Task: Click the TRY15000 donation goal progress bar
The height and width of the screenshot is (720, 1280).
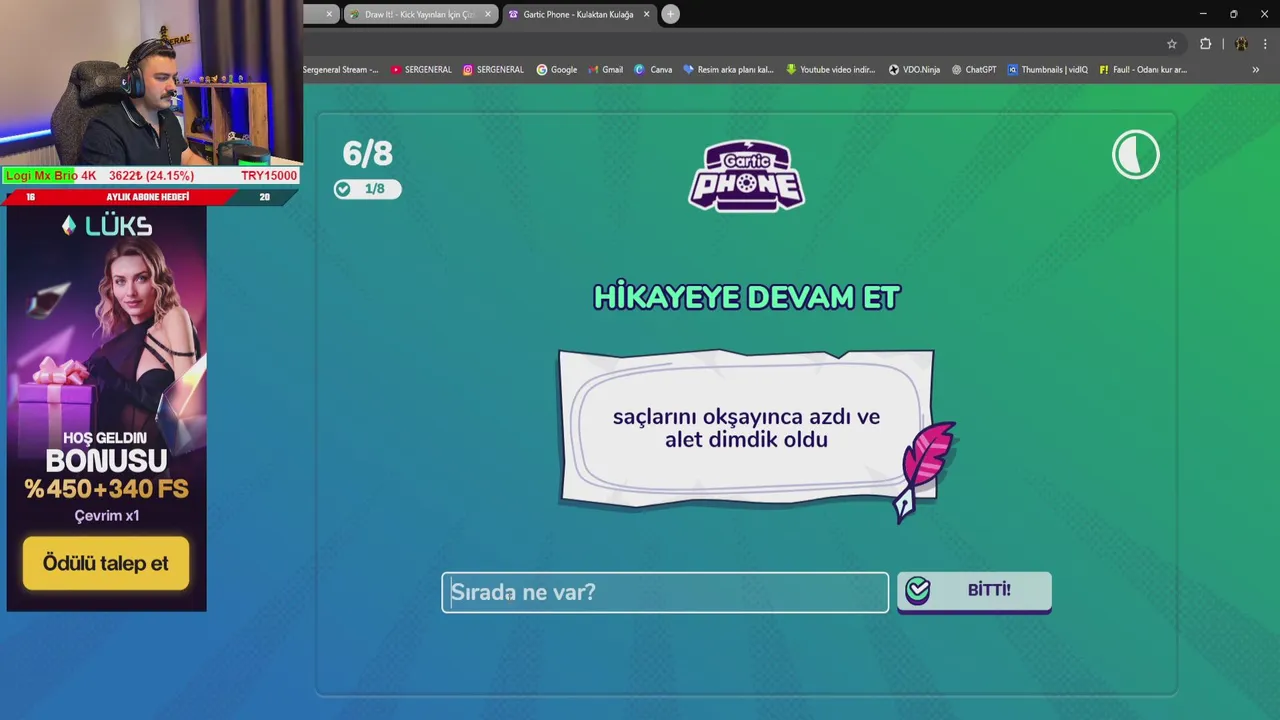Action: click(151, 175)
